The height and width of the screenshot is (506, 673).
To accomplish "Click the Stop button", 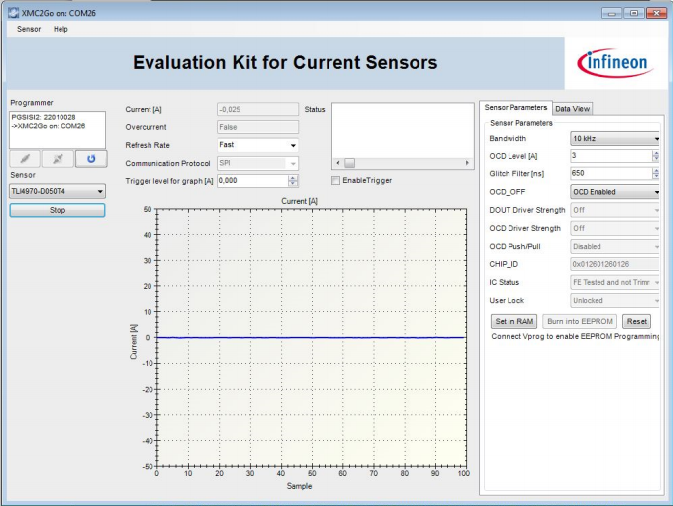I will click(x=58, y=210).
